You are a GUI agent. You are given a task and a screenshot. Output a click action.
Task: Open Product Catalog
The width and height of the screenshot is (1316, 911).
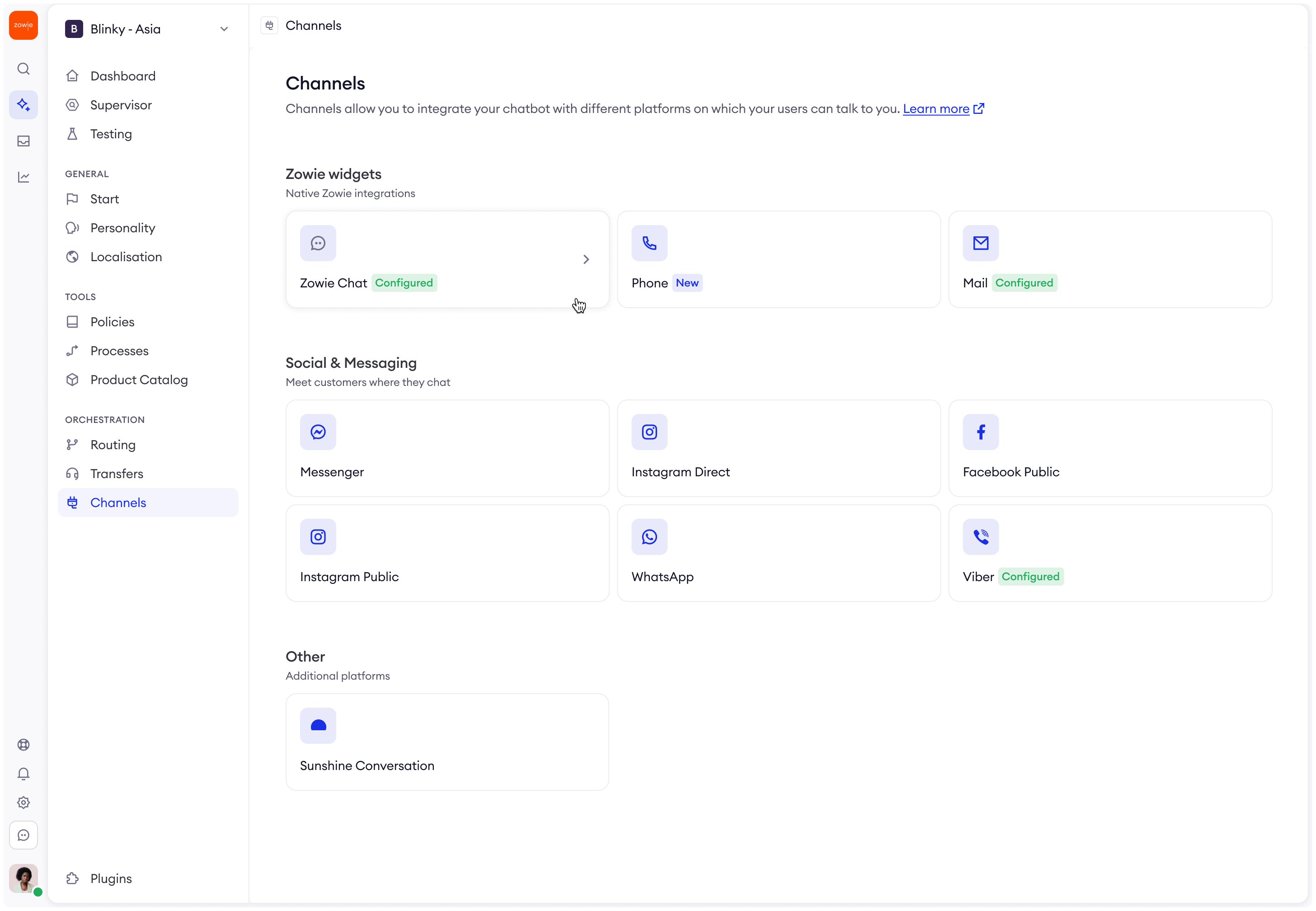148,380
